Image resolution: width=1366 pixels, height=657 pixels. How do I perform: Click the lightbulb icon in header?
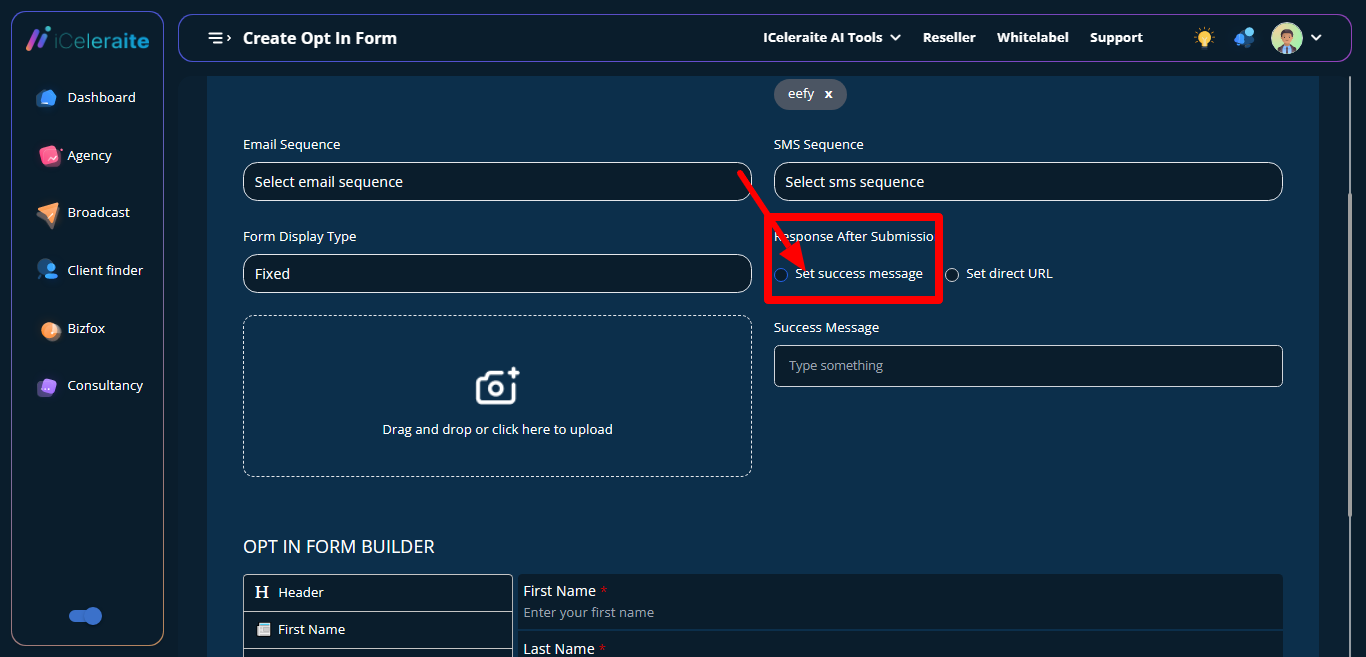(1204, 38)
